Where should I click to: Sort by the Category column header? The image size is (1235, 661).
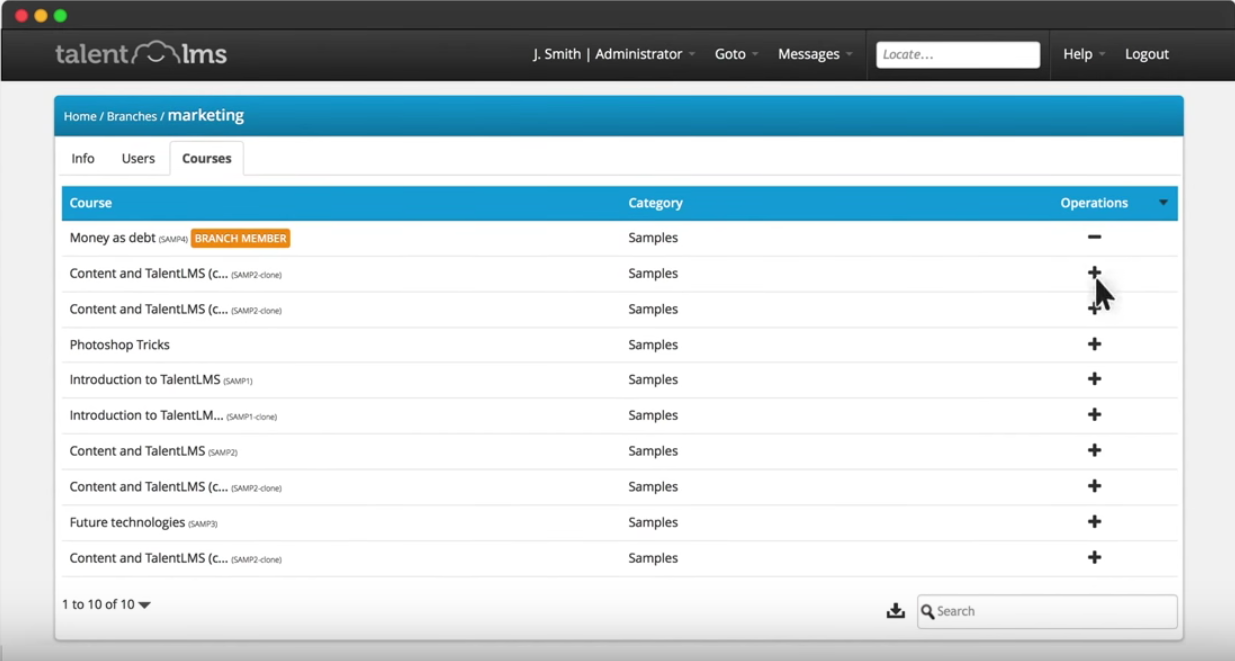655,203
